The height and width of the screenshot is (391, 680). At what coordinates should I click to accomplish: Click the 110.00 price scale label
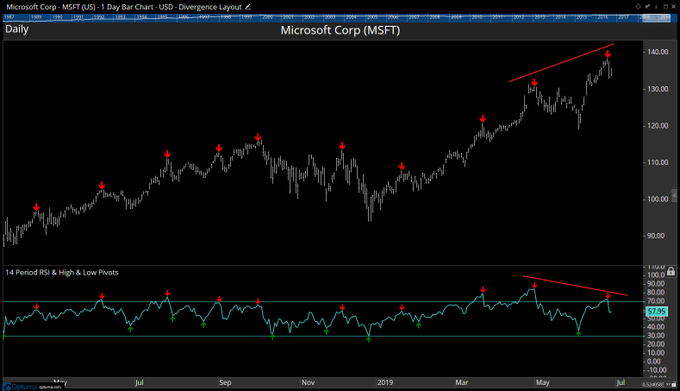click(x=657, y=162)
